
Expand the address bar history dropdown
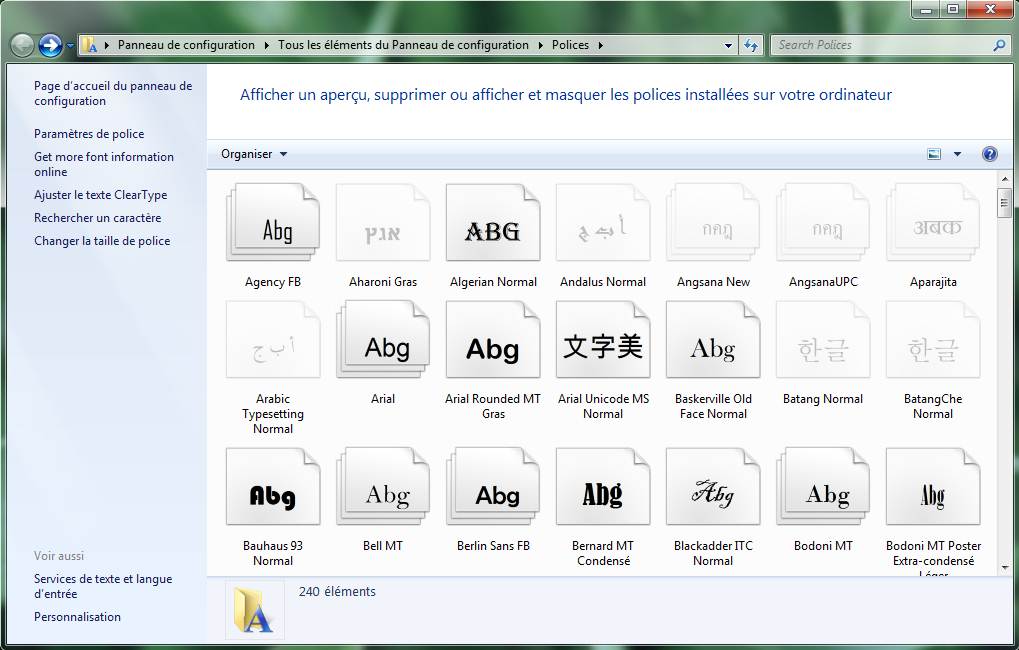[x=728, y=45]
